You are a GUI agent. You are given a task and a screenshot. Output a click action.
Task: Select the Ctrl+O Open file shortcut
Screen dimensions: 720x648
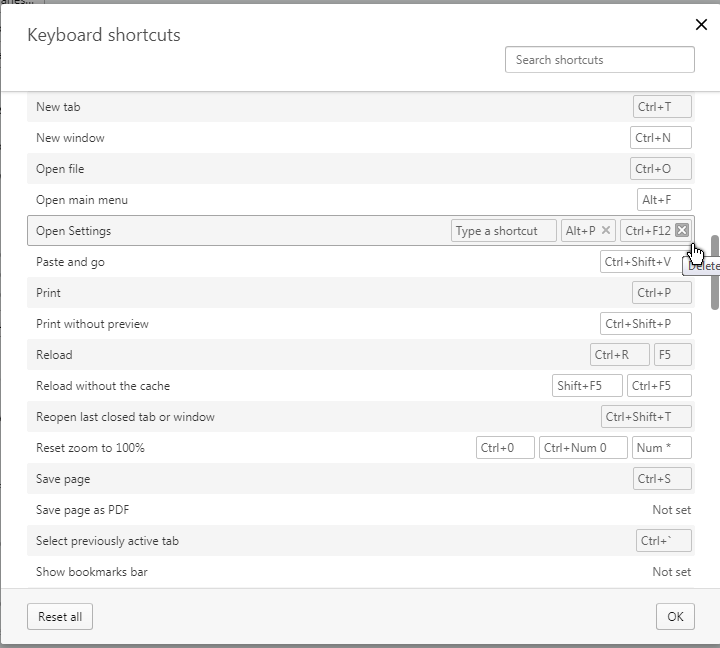(x=661, y=169)
